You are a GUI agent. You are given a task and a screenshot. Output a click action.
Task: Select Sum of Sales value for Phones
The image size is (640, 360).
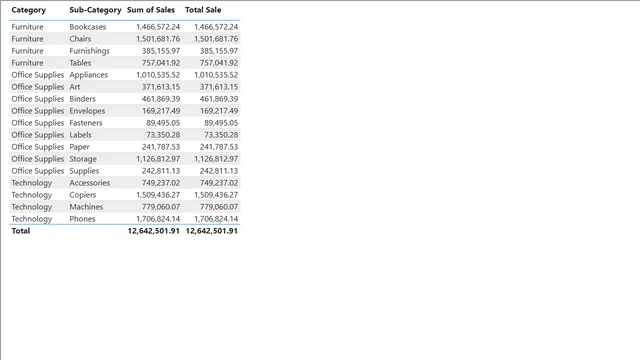[x=158, y=219]
